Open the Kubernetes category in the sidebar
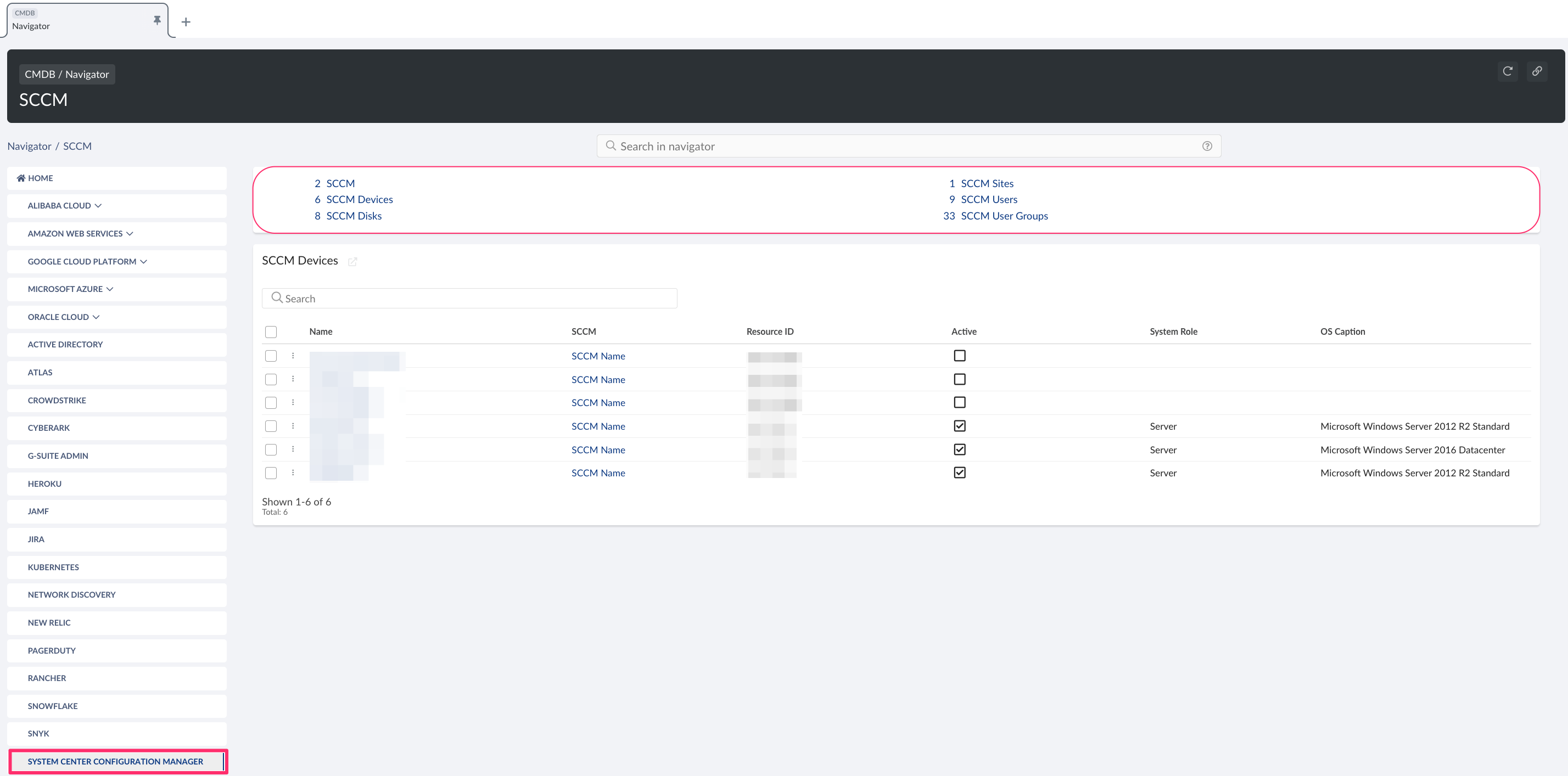 (x=53, y=566)
